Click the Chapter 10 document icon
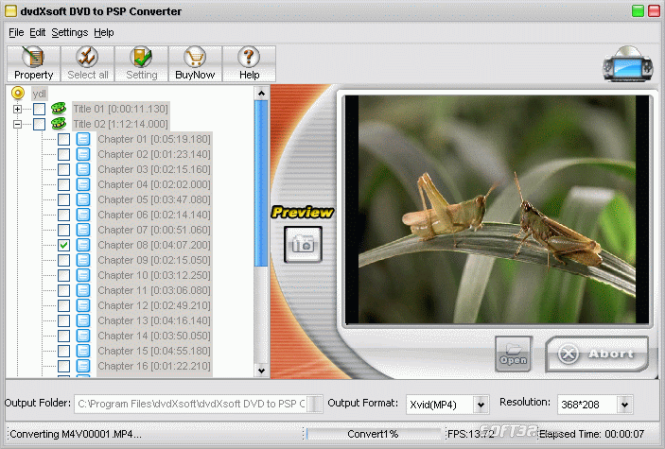The image size is (665, 449). [83, 275]
